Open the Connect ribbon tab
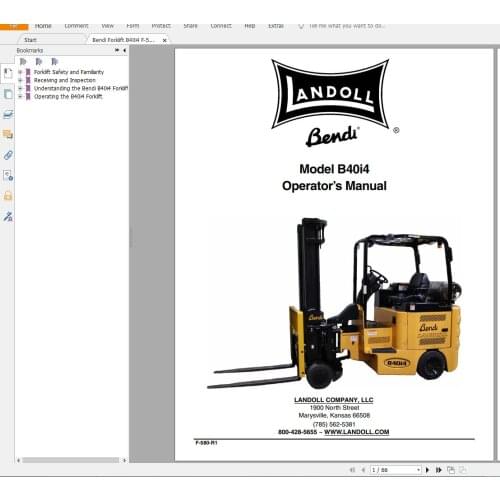 (x=221, y=26)
